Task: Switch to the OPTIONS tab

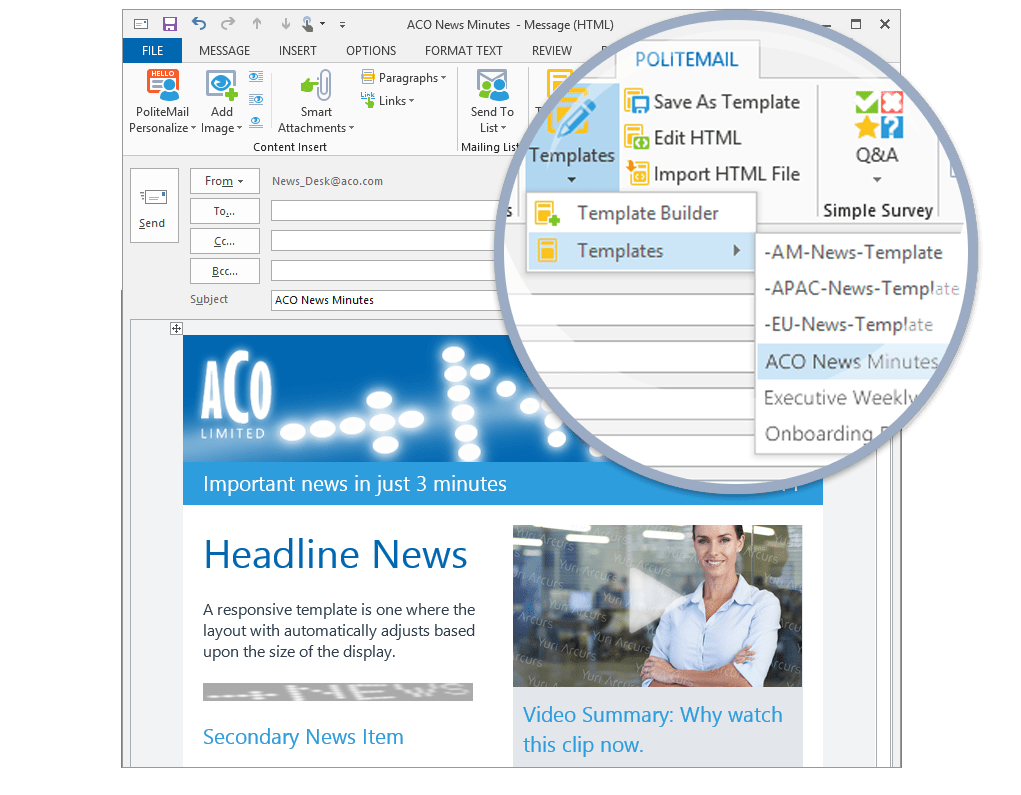Action: coord(371,51)
